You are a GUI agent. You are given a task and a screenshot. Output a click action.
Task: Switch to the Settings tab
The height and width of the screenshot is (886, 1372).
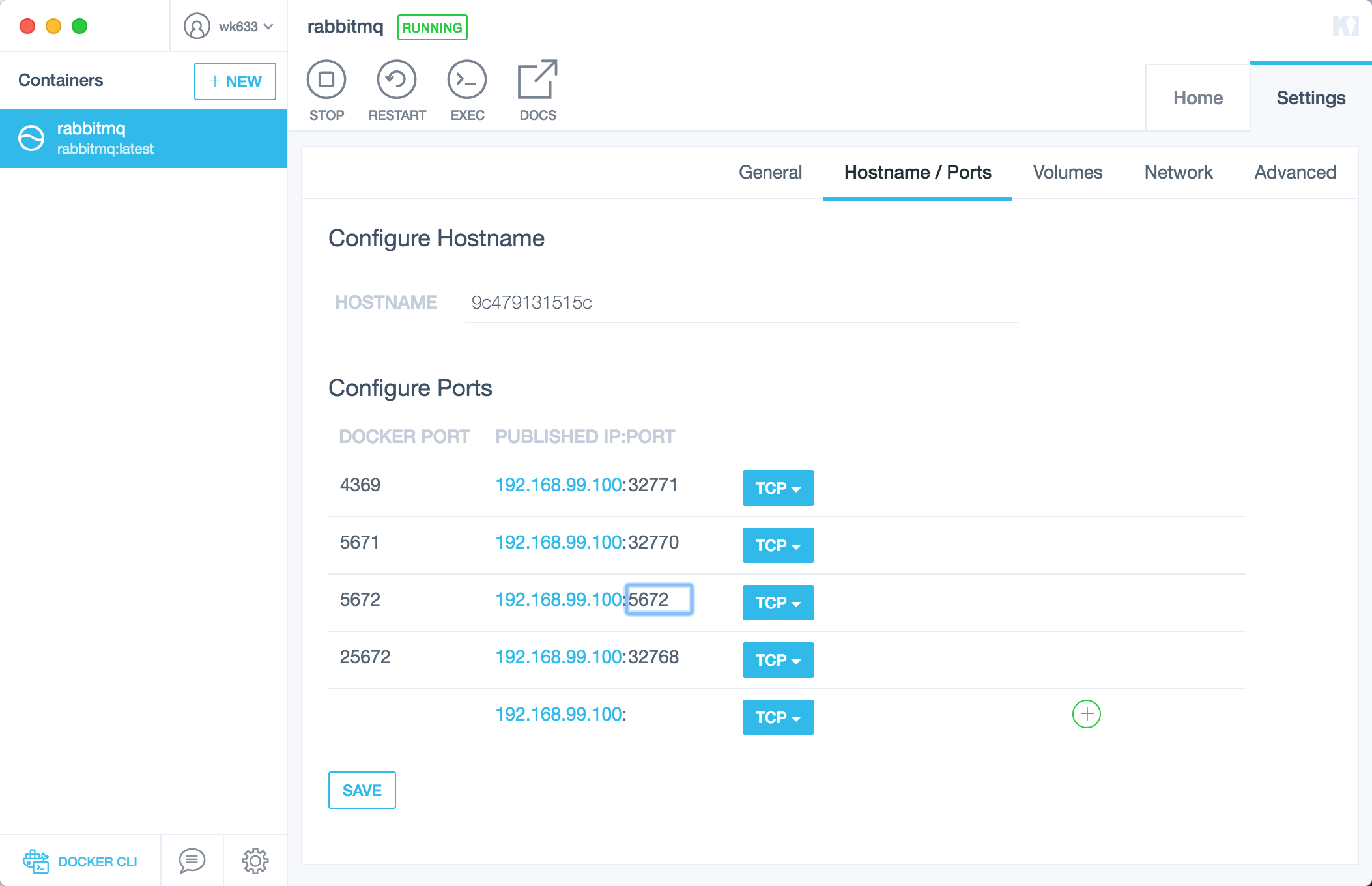[1311, 98]
